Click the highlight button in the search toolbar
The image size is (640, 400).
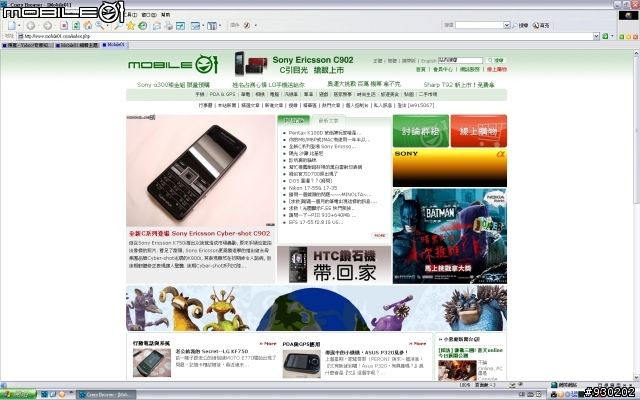[541, 25]
